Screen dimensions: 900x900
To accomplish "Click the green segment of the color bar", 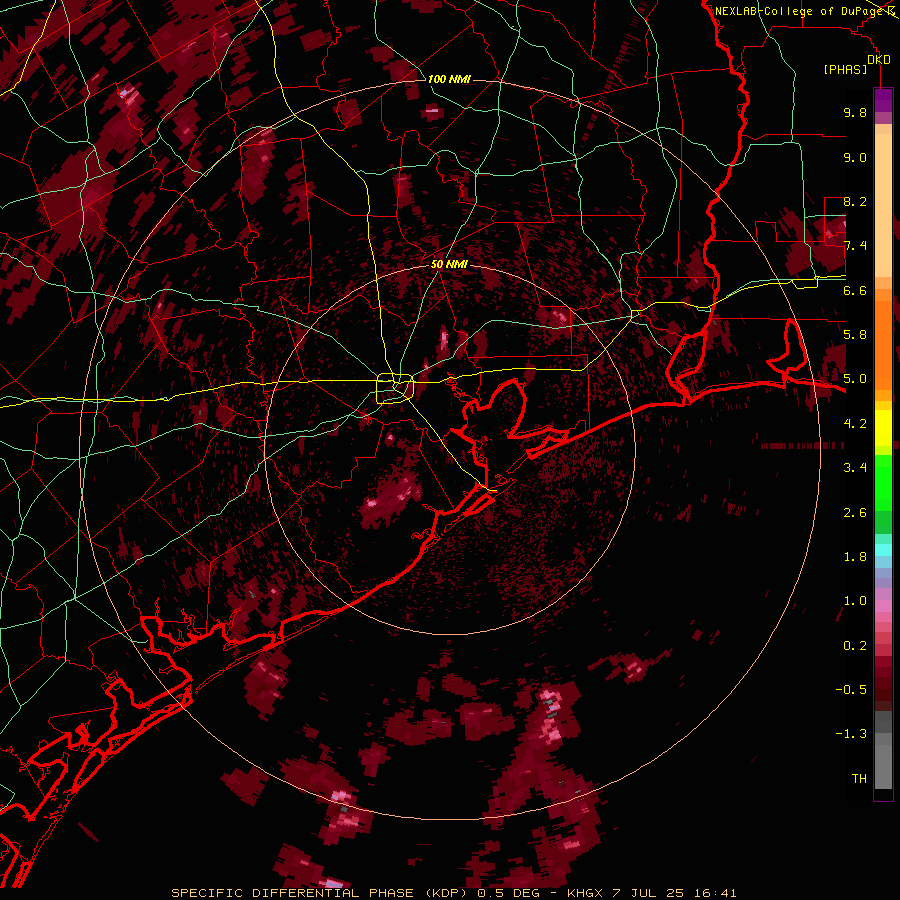I will click(883, 482).
